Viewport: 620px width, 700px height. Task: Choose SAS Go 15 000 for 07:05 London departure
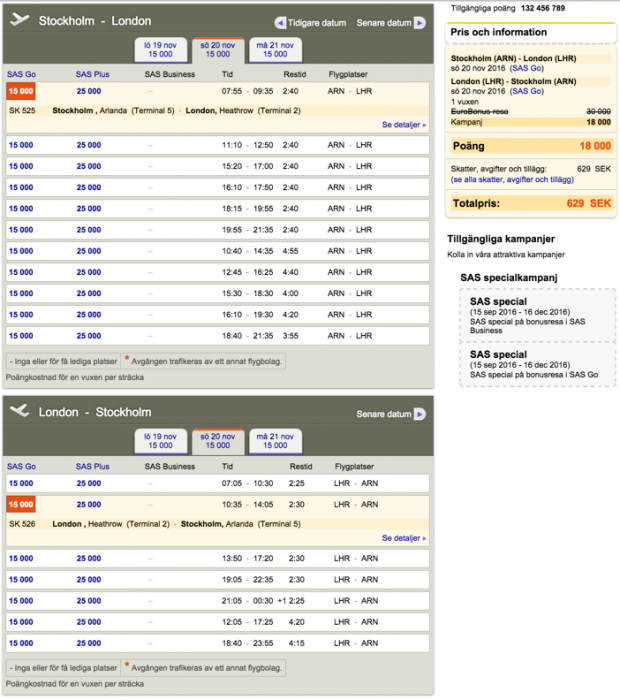pos(20,483)
